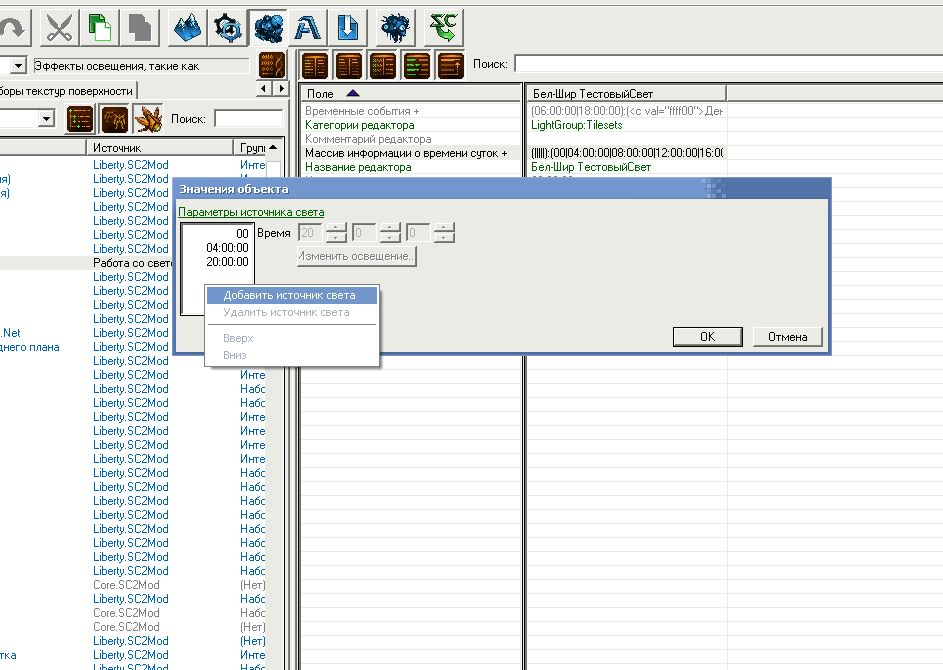Screen dimensions: 943x670
Task: Open the Import module down-arrow icon
Action: [x=347, y=28]
